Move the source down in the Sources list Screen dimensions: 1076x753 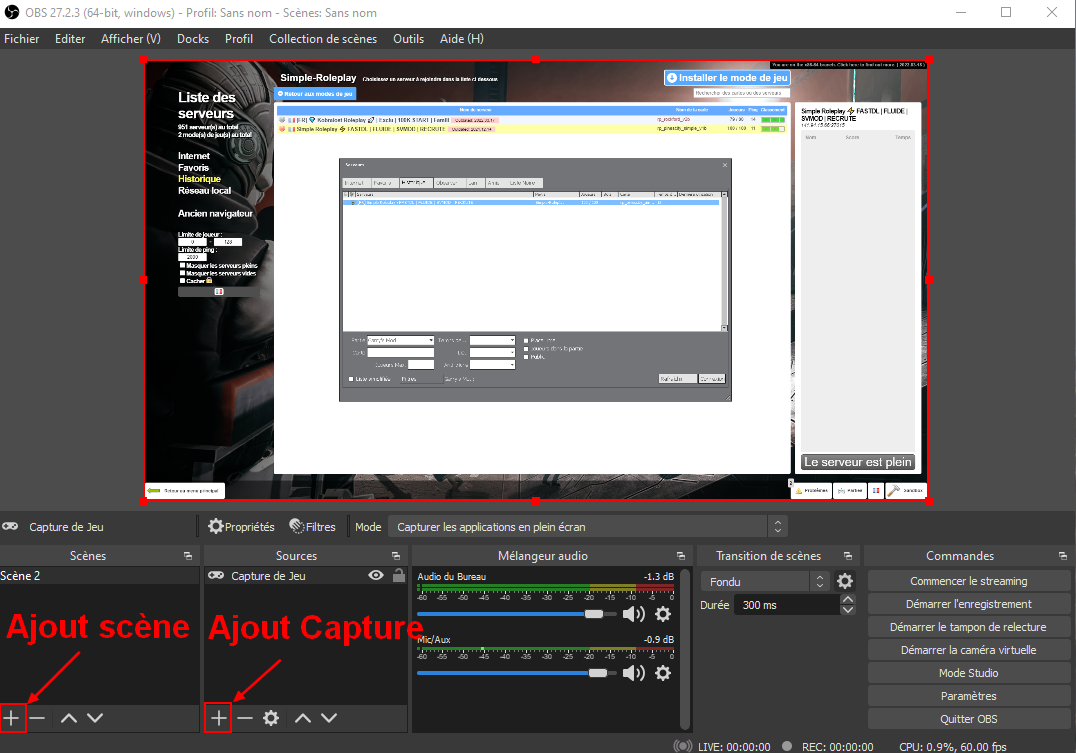click(x=329, y=718)
